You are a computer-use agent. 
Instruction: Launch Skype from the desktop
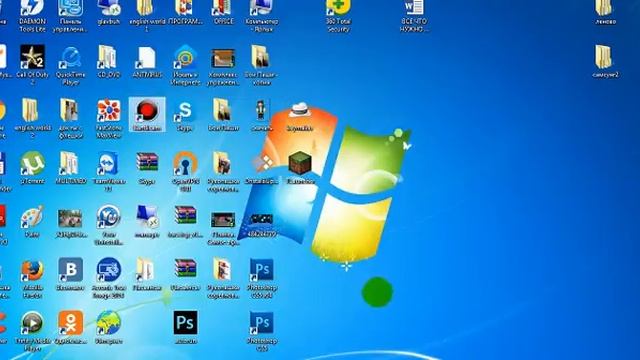click(185, 115)
